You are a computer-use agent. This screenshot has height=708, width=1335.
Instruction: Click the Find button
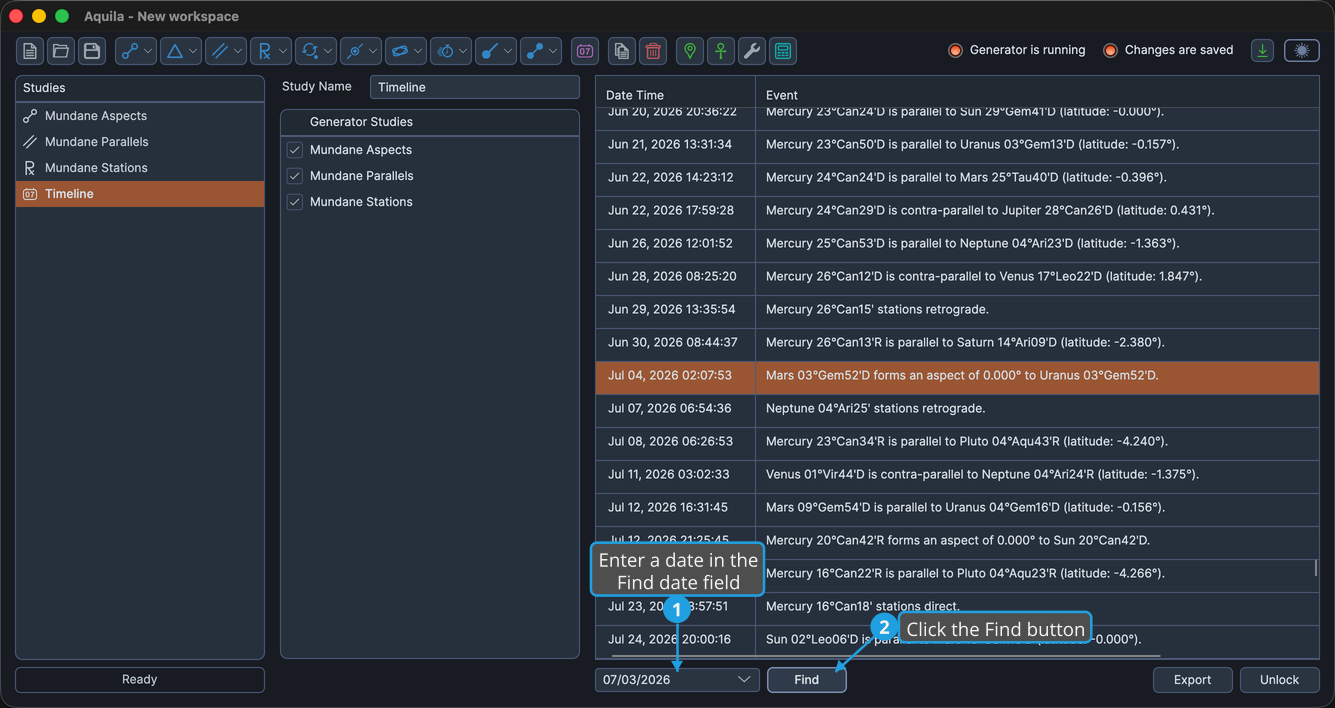[x=807, y=680]
